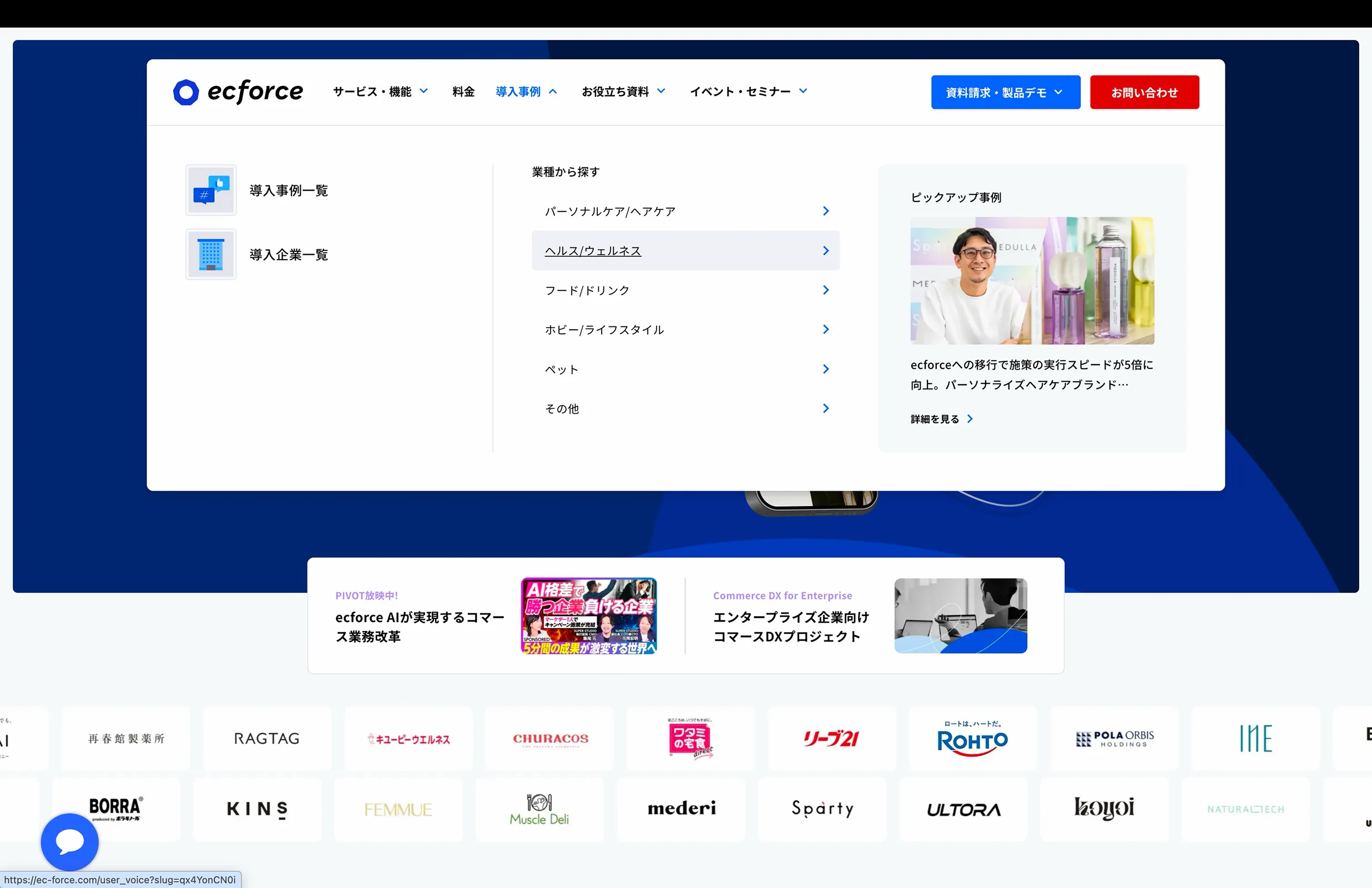Click the KINS logo

point(257,809)
